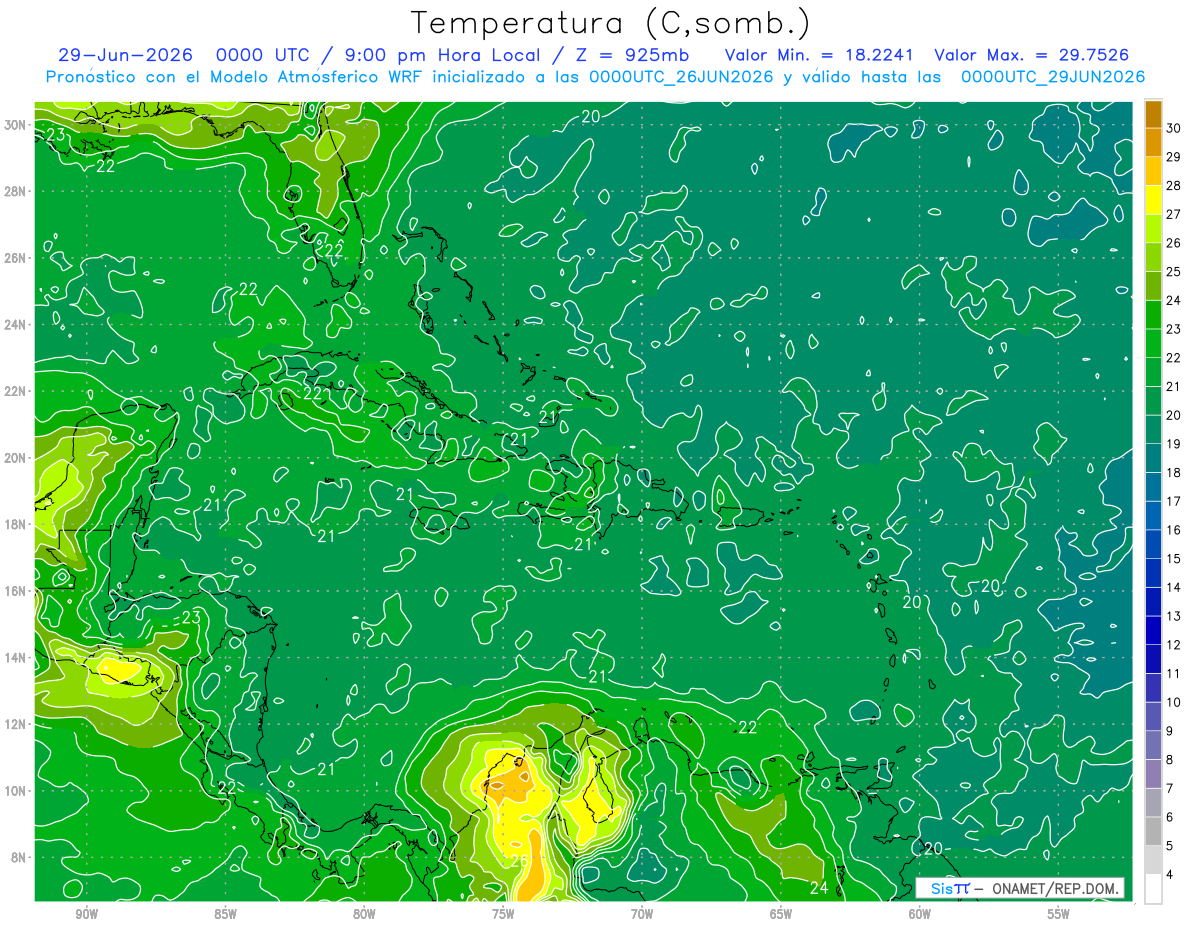Click the '10N' latitude label
The height and width of the screenshot is (927, 1200).
[x=14, y=791]
